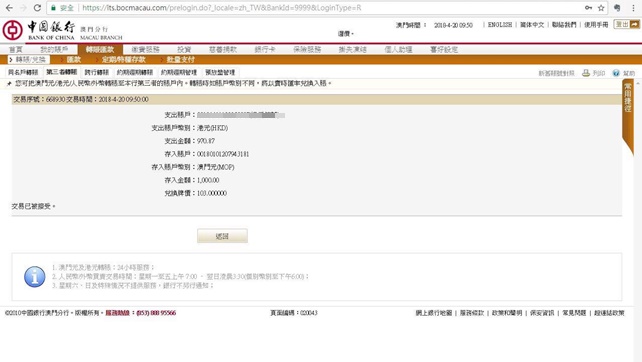Click the link left of 列印

tap(556, 73)
